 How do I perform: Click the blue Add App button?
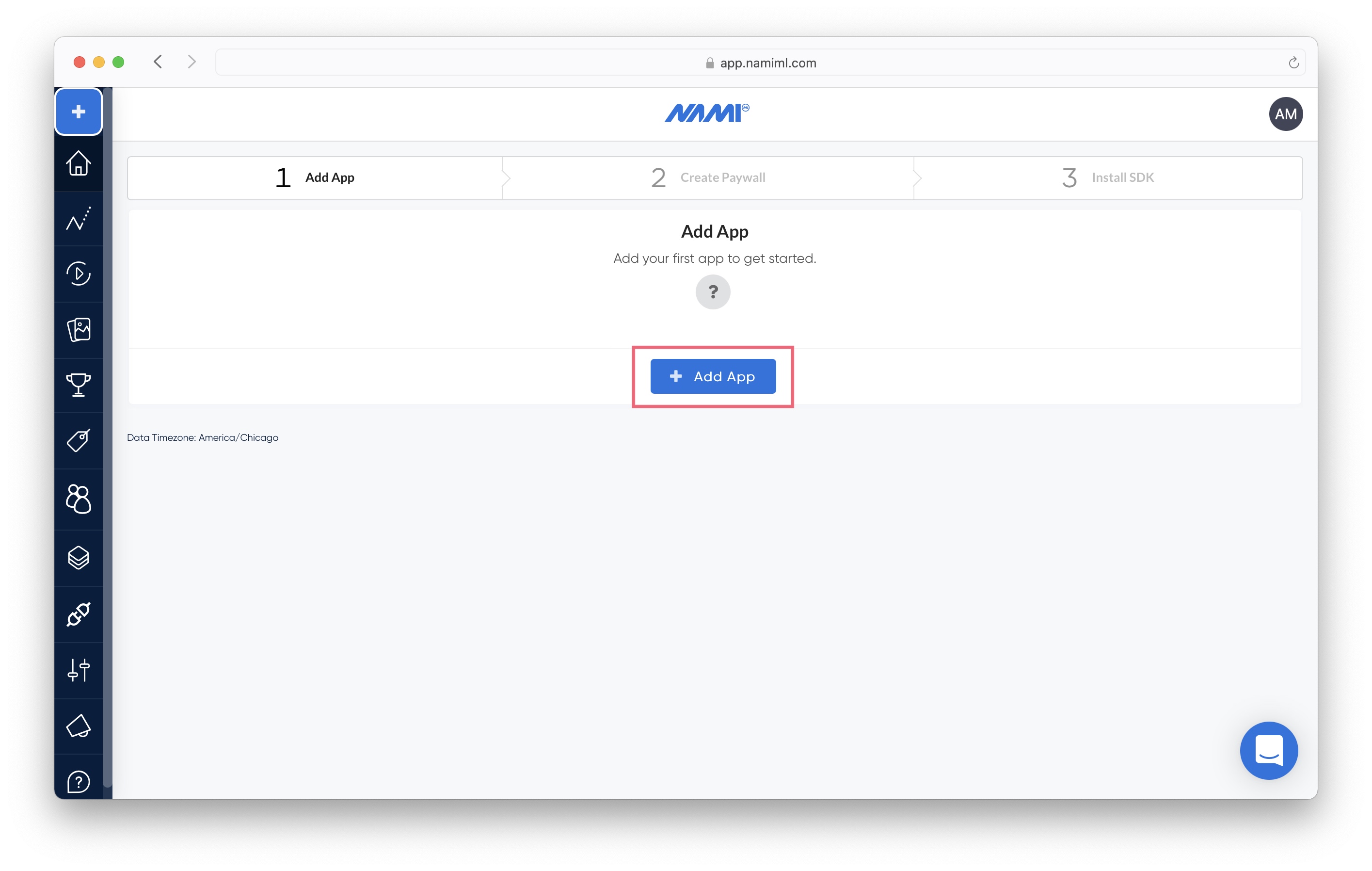(713, 376)
